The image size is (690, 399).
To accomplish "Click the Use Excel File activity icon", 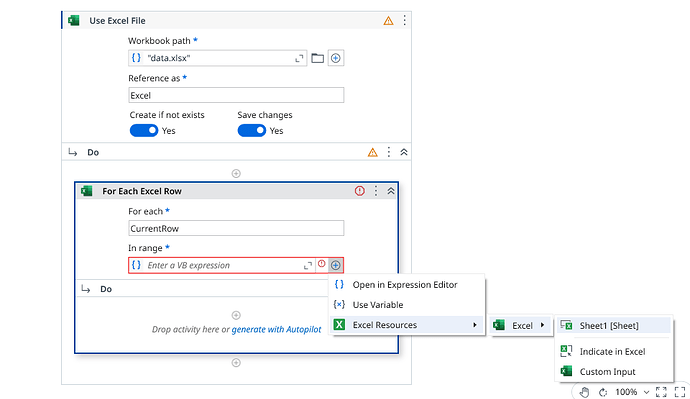I will [x=74, y=20].
